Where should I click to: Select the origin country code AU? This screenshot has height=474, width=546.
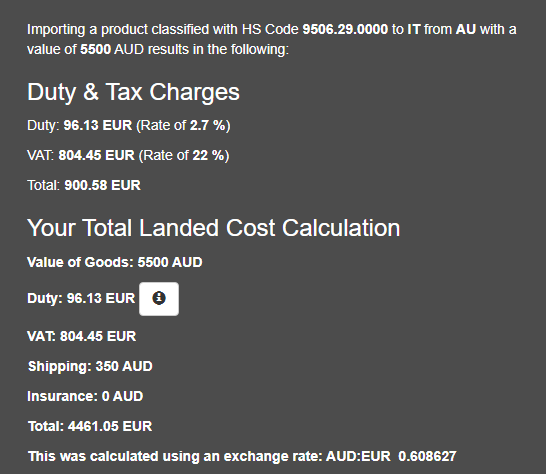tap(466, 29)
